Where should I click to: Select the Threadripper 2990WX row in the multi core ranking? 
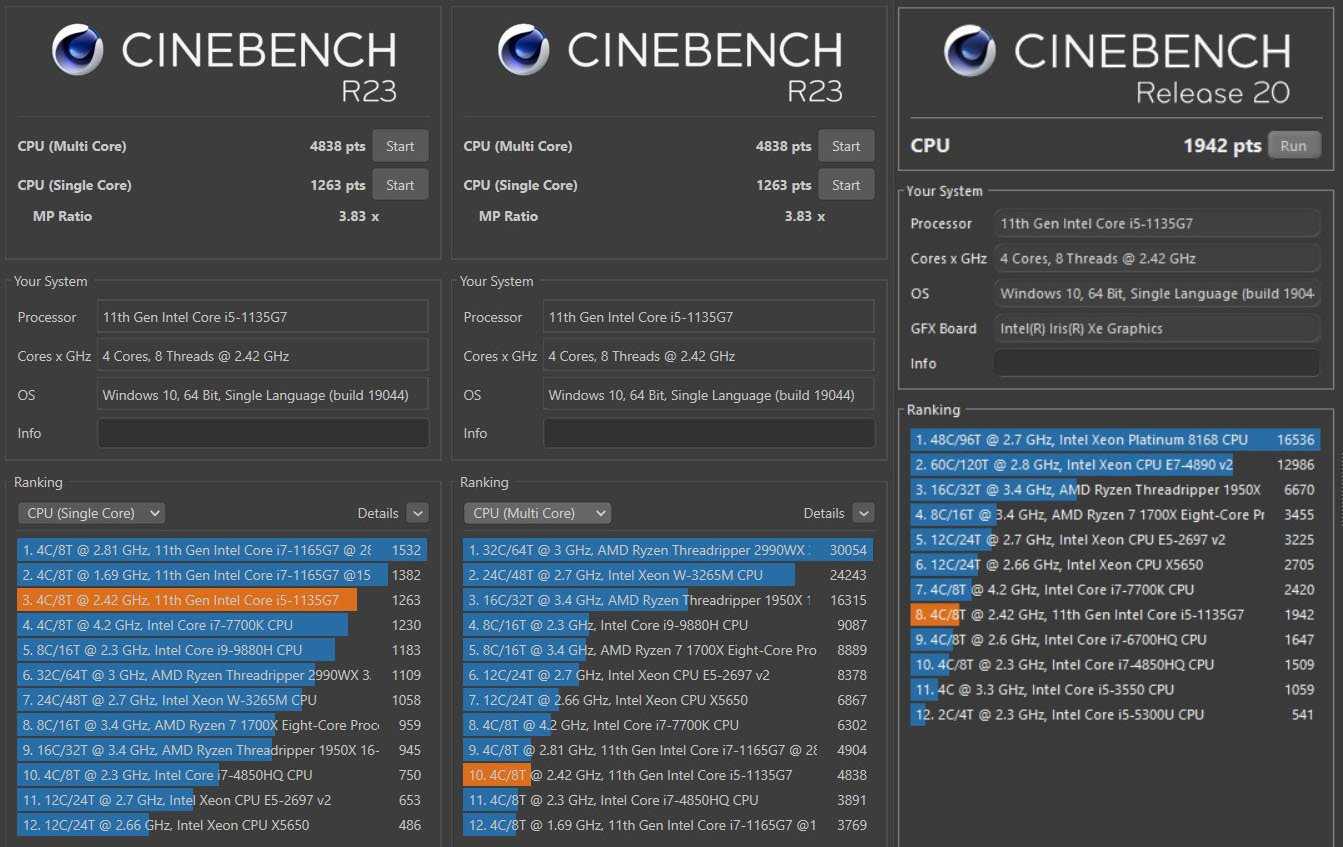pyautogui.click(x=667, y=550)
